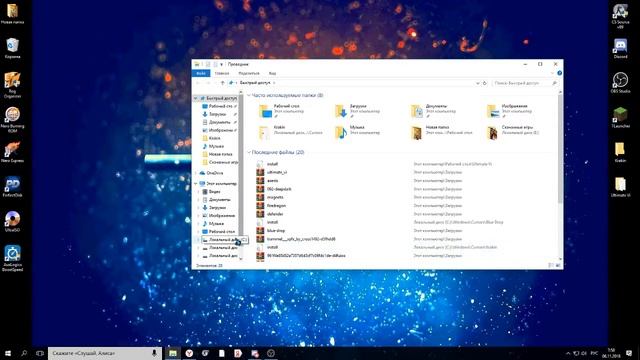This screenshot has width=640, height=360.
Task: Open Discord desktop shortcut
Action: pos(620,48)
